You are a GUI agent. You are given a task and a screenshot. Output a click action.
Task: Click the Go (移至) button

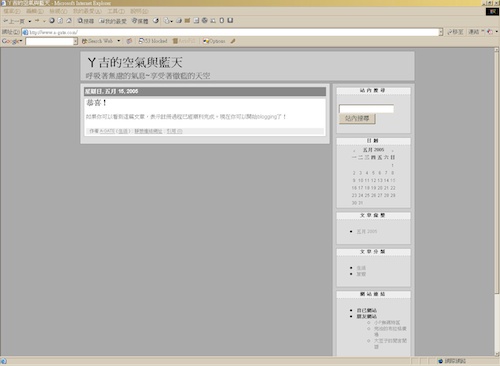455,32
